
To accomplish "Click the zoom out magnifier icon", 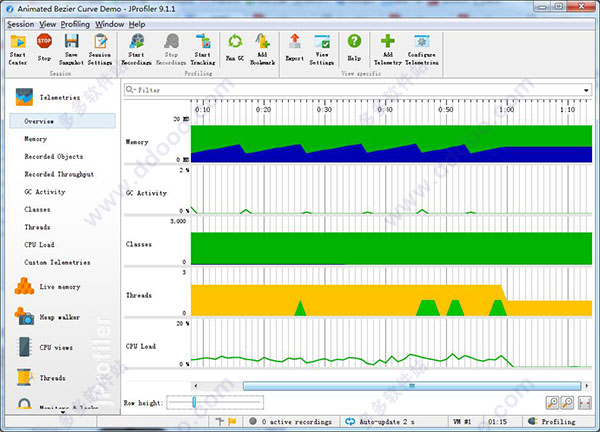I will (567, 403).
